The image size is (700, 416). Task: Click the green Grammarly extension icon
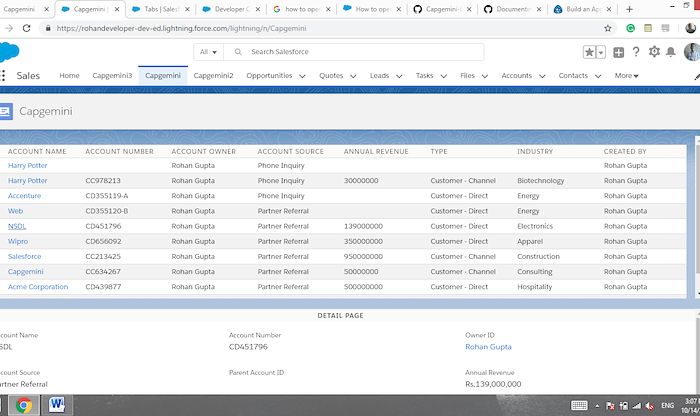click(630, 28)
